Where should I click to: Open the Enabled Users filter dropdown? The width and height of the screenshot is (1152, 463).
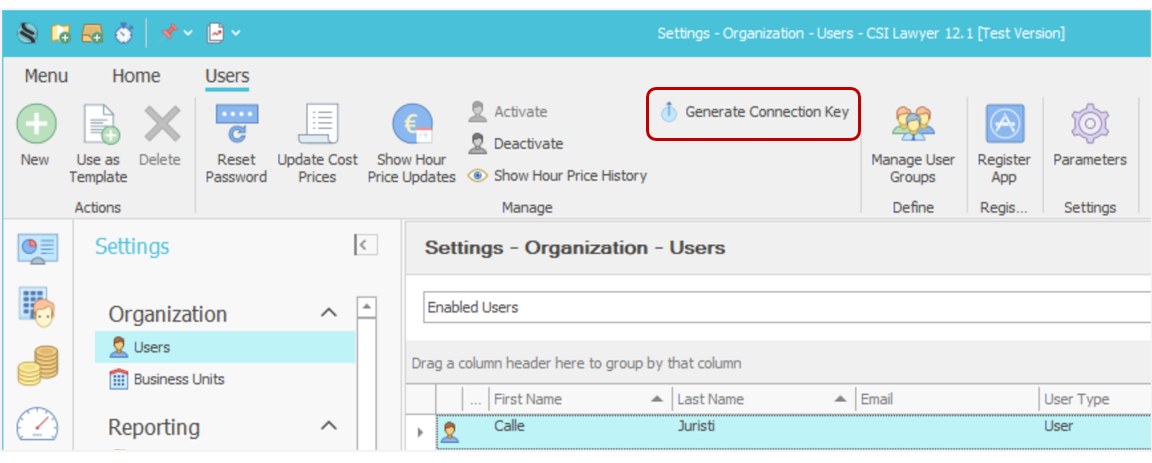[780, 307]
